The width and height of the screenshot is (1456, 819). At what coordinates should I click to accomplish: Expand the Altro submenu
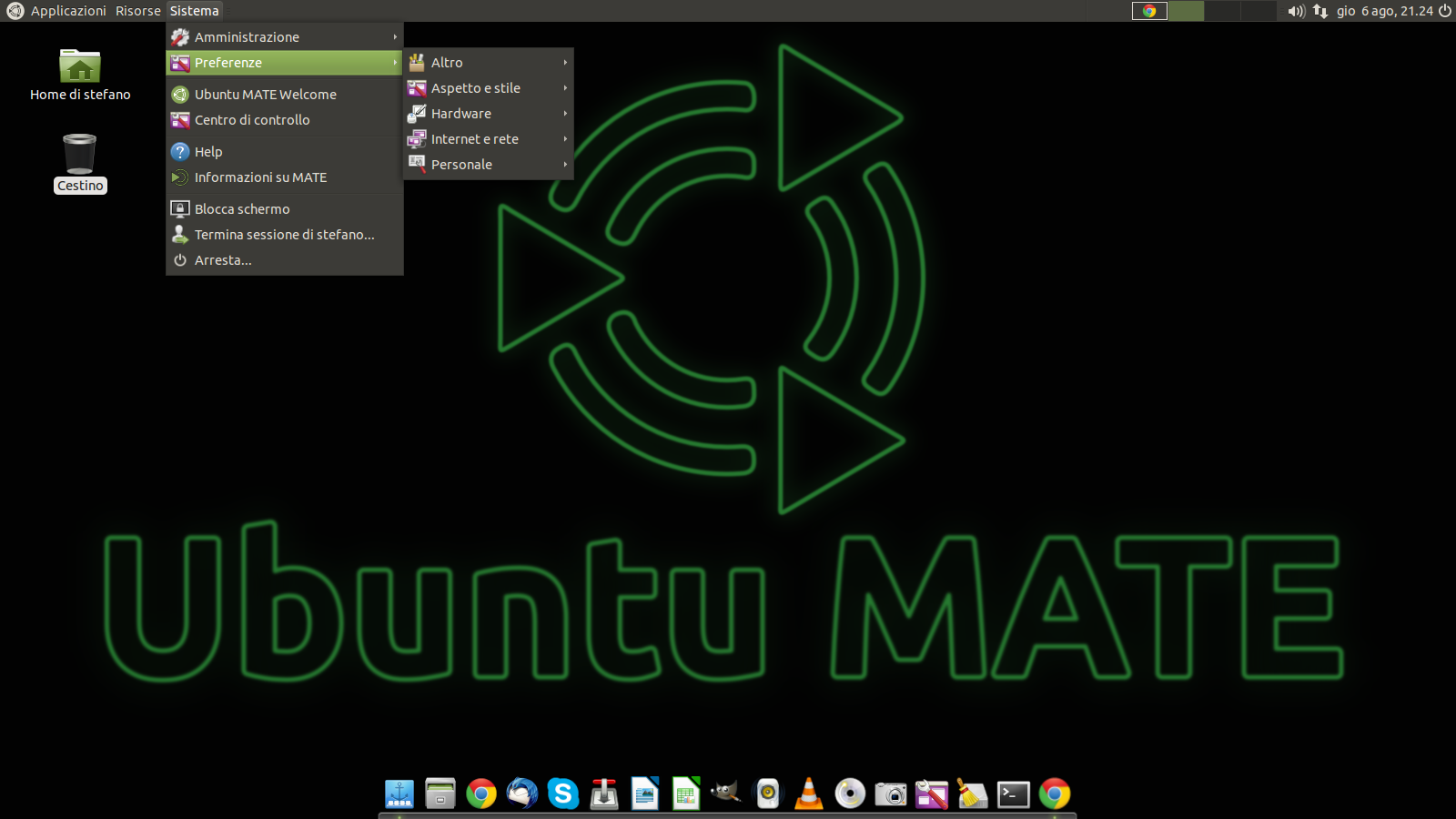pos(489,63)
